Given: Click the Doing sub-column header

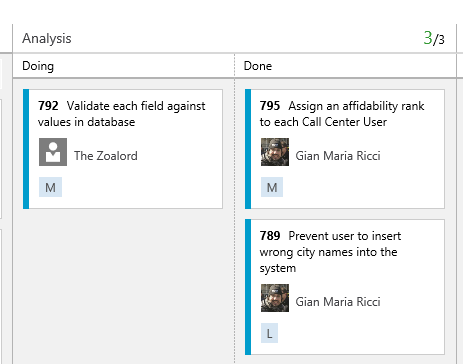Looking at the screenshot, I should [x=38, y=66].
